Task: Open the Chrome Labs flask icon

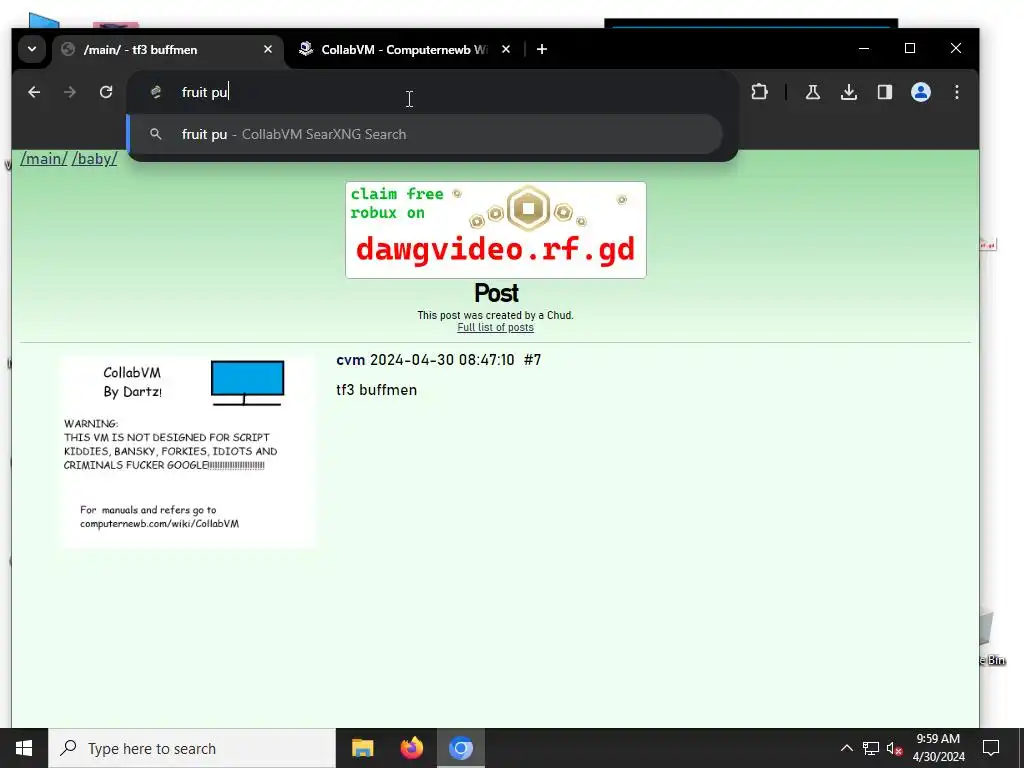Action: tap(812, 92)
